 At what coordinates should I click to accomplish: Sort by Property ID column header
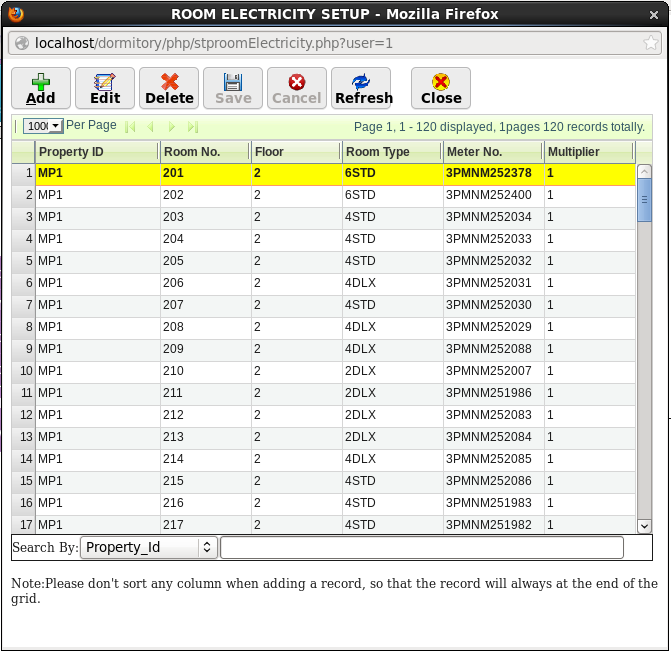(96, 152)
